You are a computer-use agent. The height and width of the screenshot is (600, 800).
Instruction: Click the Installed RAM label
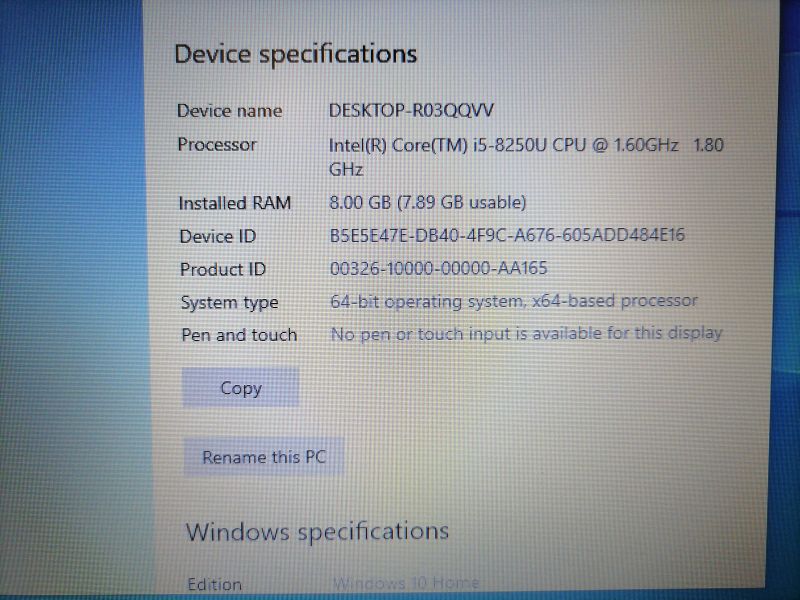pyautogui.click(x=235, y=203)
